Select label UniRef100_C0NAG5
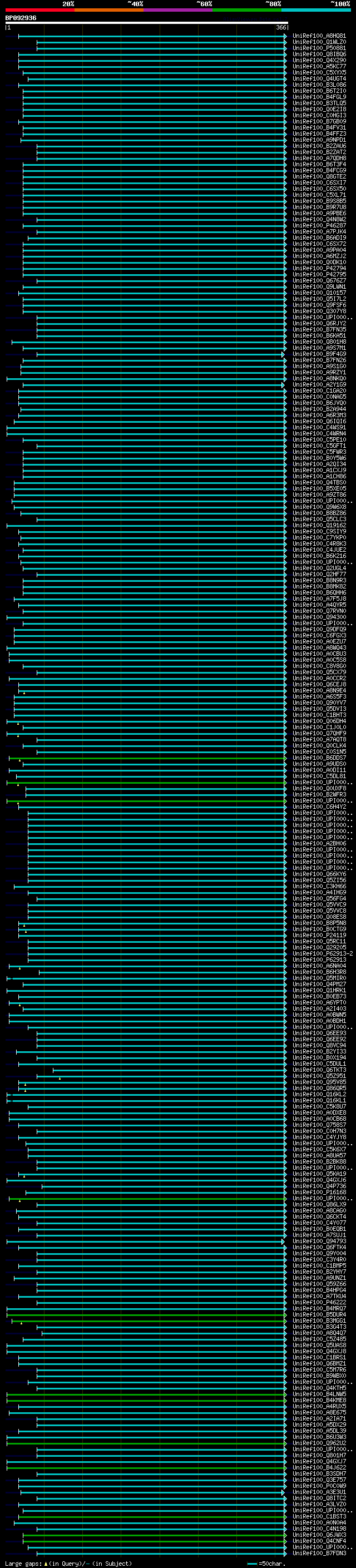The width and height of the screenshot is (356, 1568). (319, 397)
